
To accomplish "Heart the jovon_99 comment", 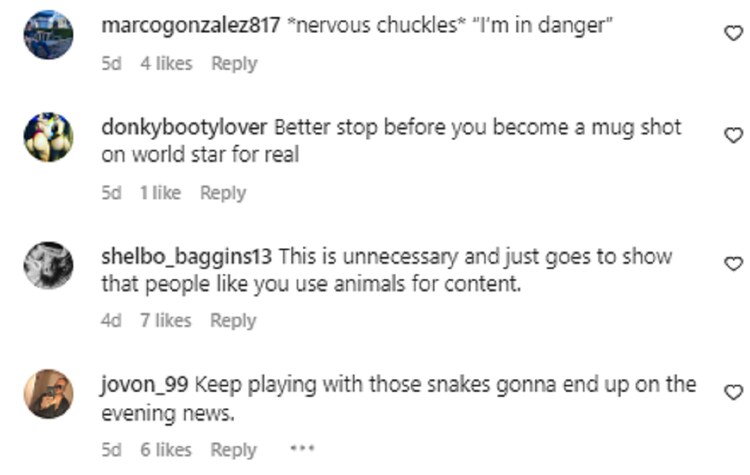I will pos(733,392).
